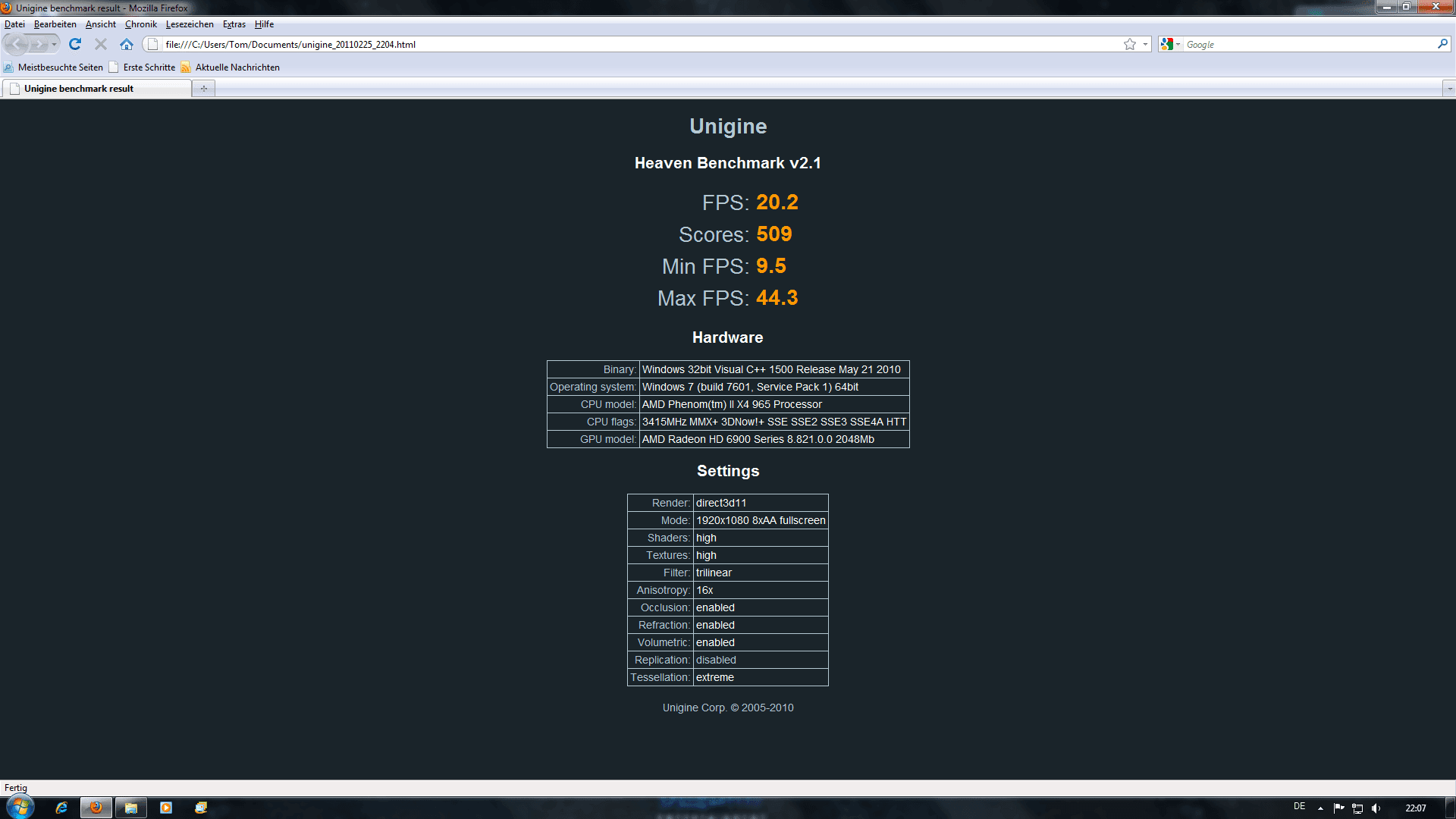Bookmark this page with star icon
The width and height of the screenshot is (1456, 819).
1129,44
